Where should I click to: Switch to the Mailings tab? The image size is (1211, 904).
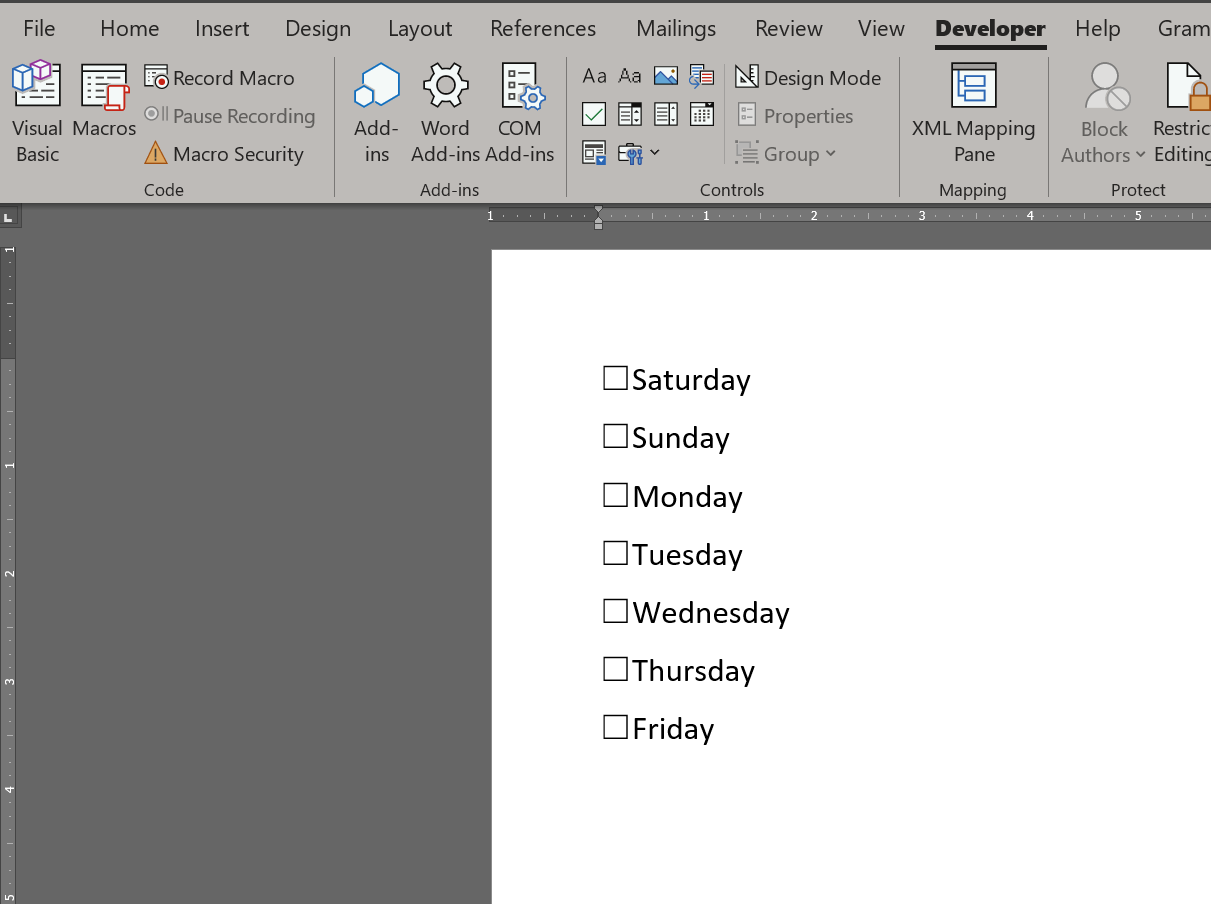[x=676, y=29]
